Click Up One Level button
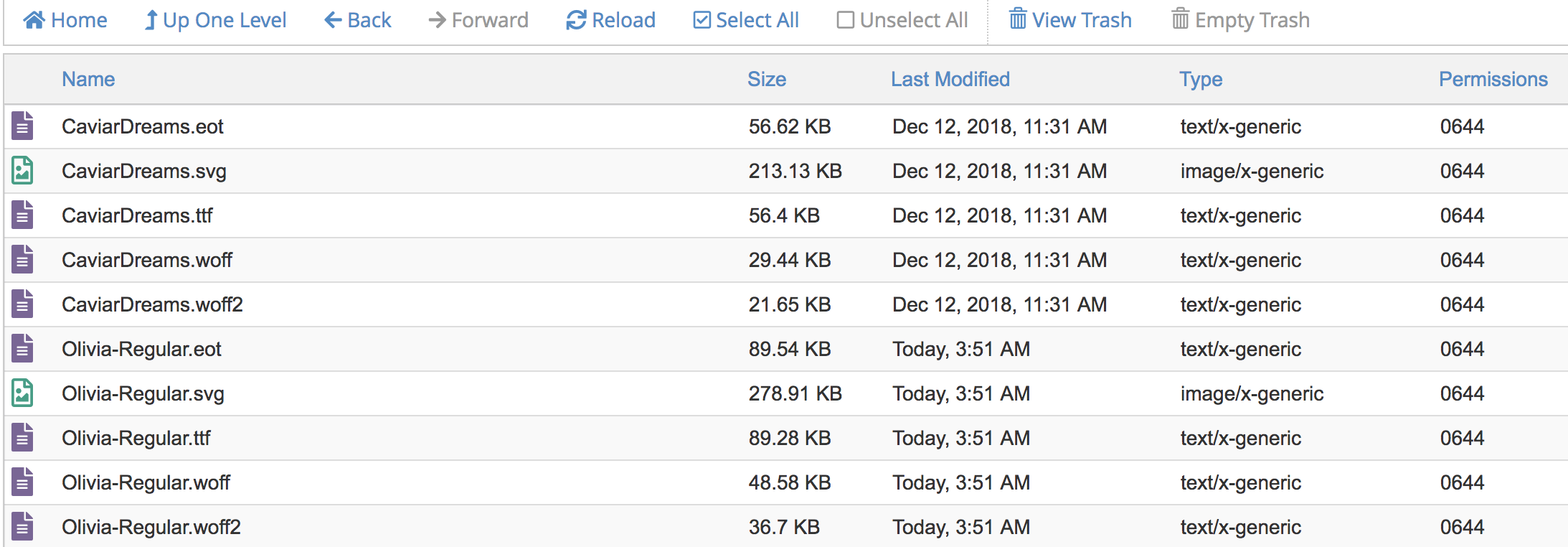 (215, 20)
